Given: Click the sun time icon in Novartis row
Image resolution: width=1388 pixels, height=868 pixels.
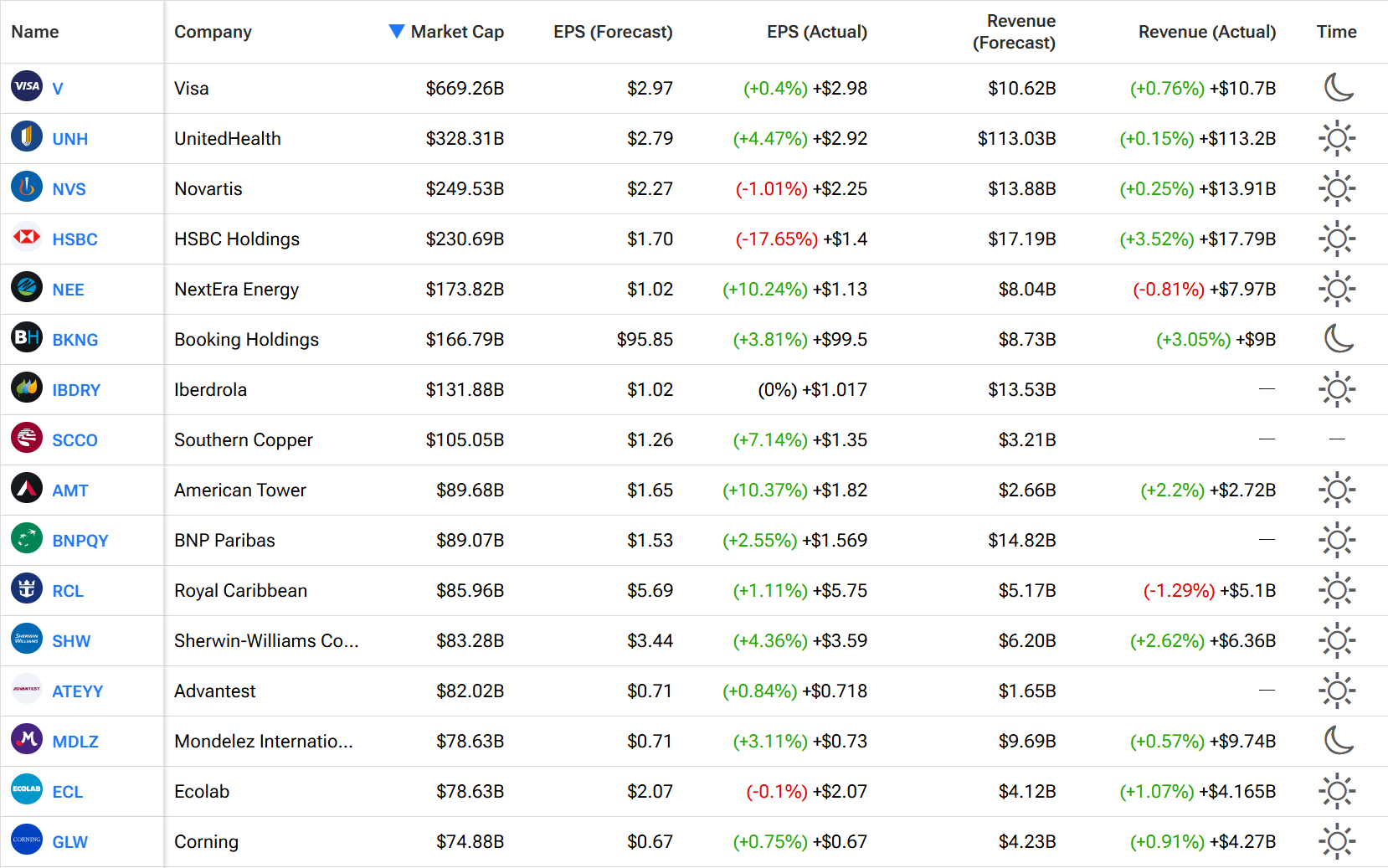Looking at the screenshot, I should (1337, 188).
